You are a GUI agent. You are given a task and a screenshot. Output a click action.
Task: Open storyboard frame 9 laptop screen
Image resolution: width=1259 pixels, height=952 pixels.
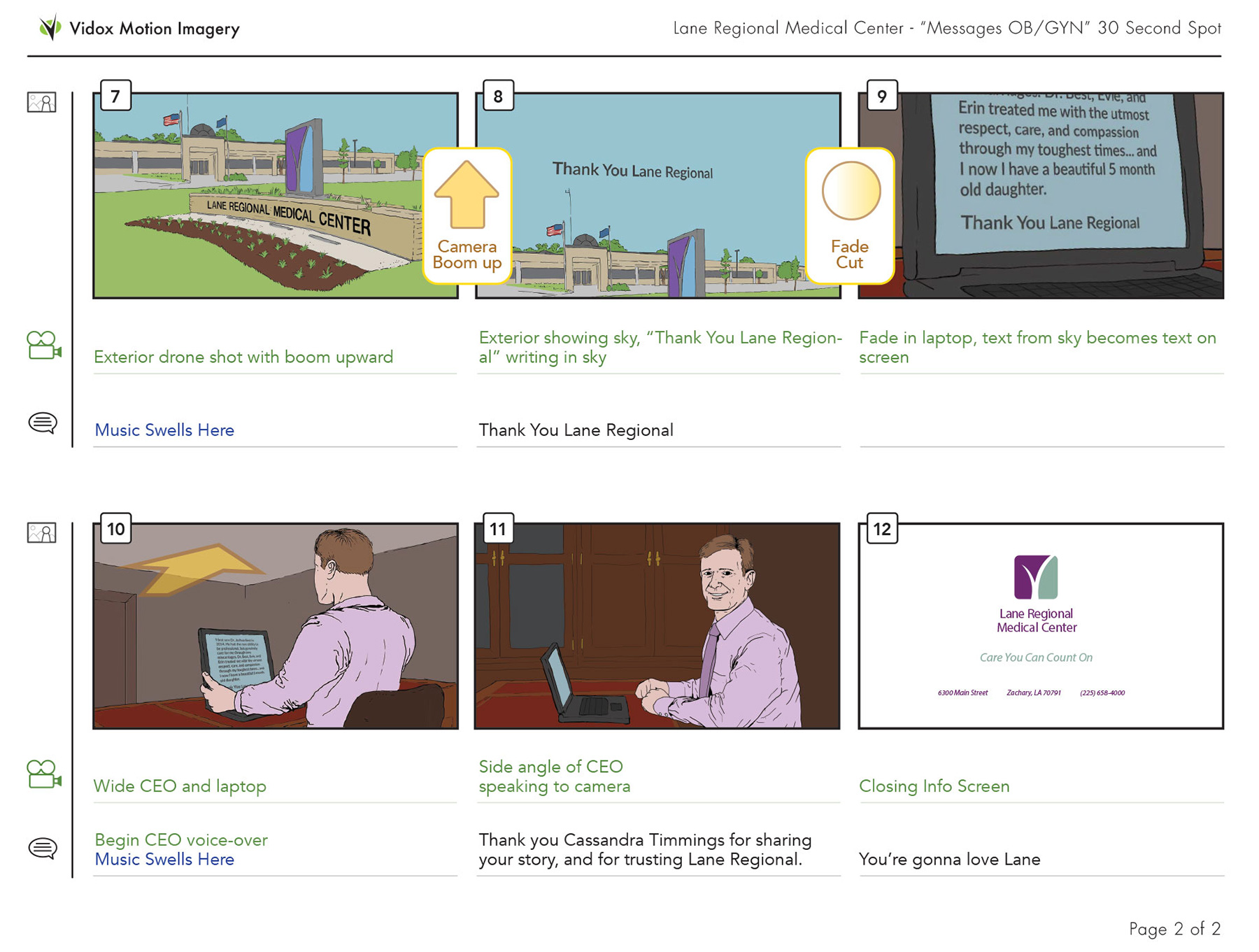coord(1041,196)
